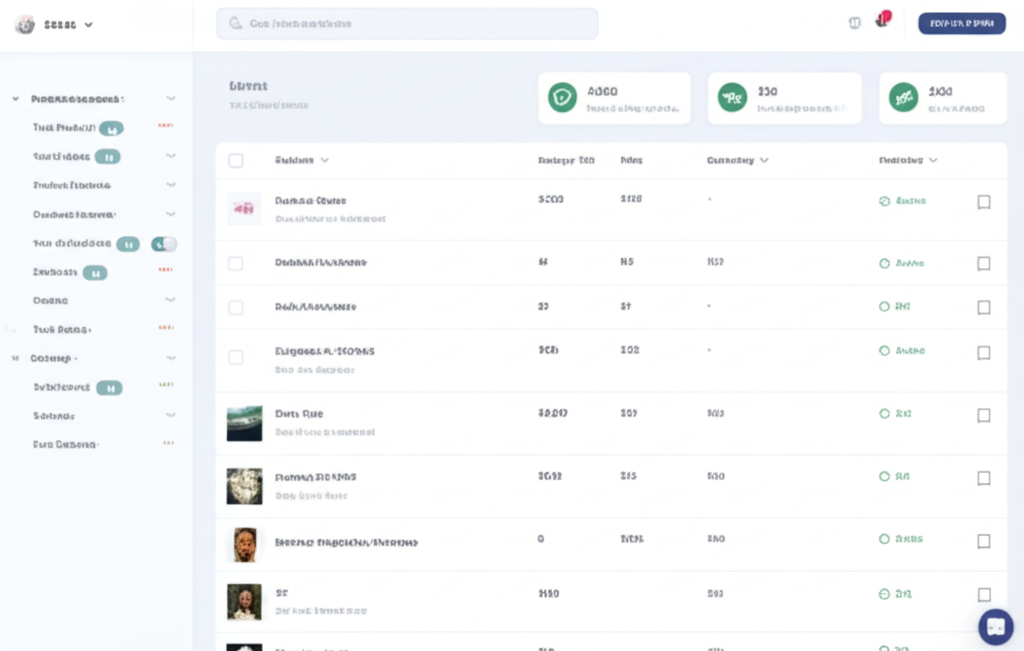Click green icon in the rightmost summary card
This screenshot has width=1024, height=651.
click(904, 97)
